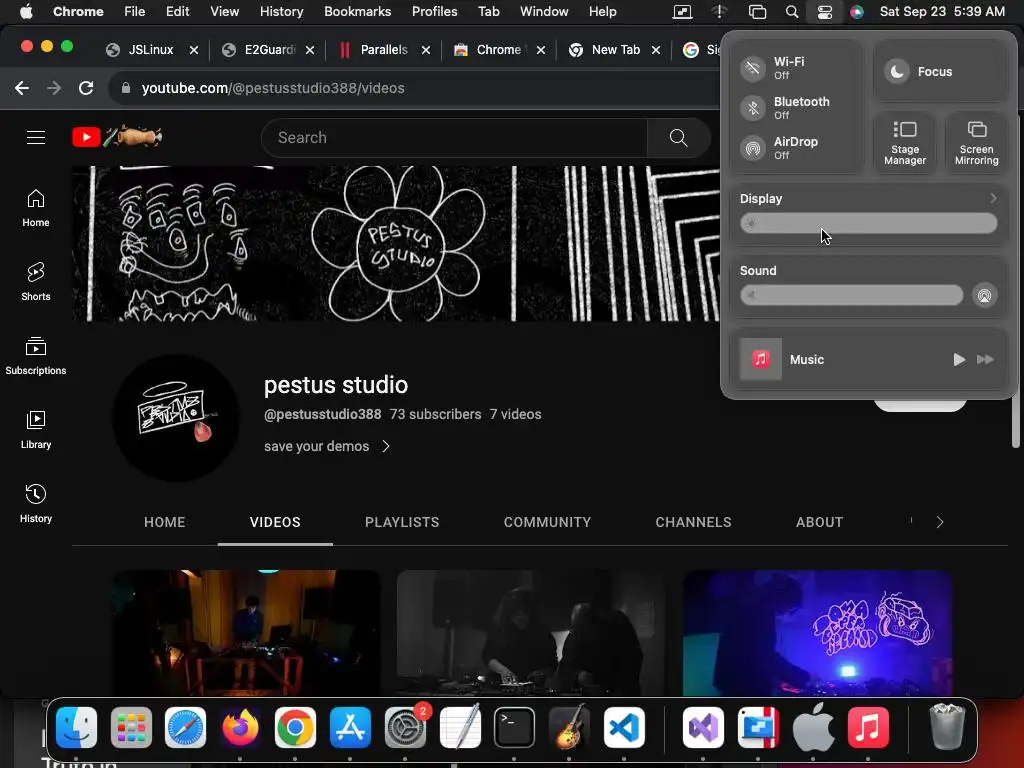Open the channel COMMUNITY tab
This screenshot has width=1024, height=768.
(547, 522)
